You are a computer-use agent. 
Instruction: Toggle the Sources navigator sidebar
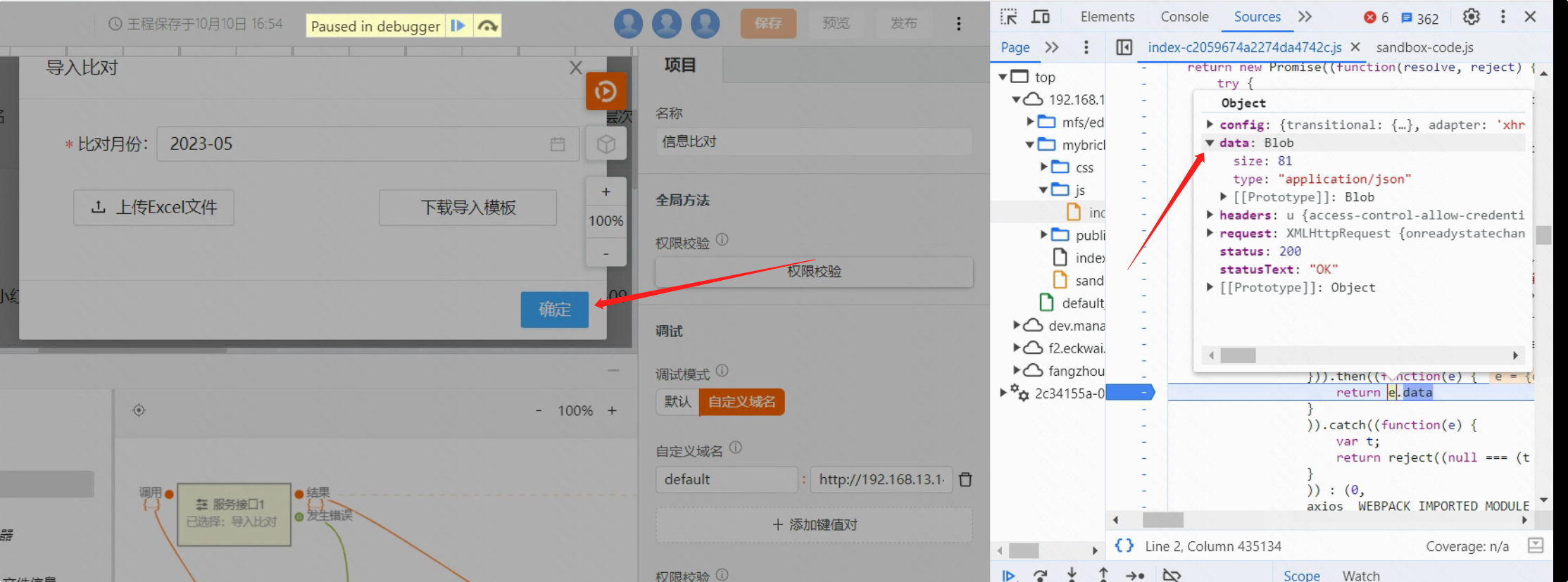click(x=1124, y=47)
